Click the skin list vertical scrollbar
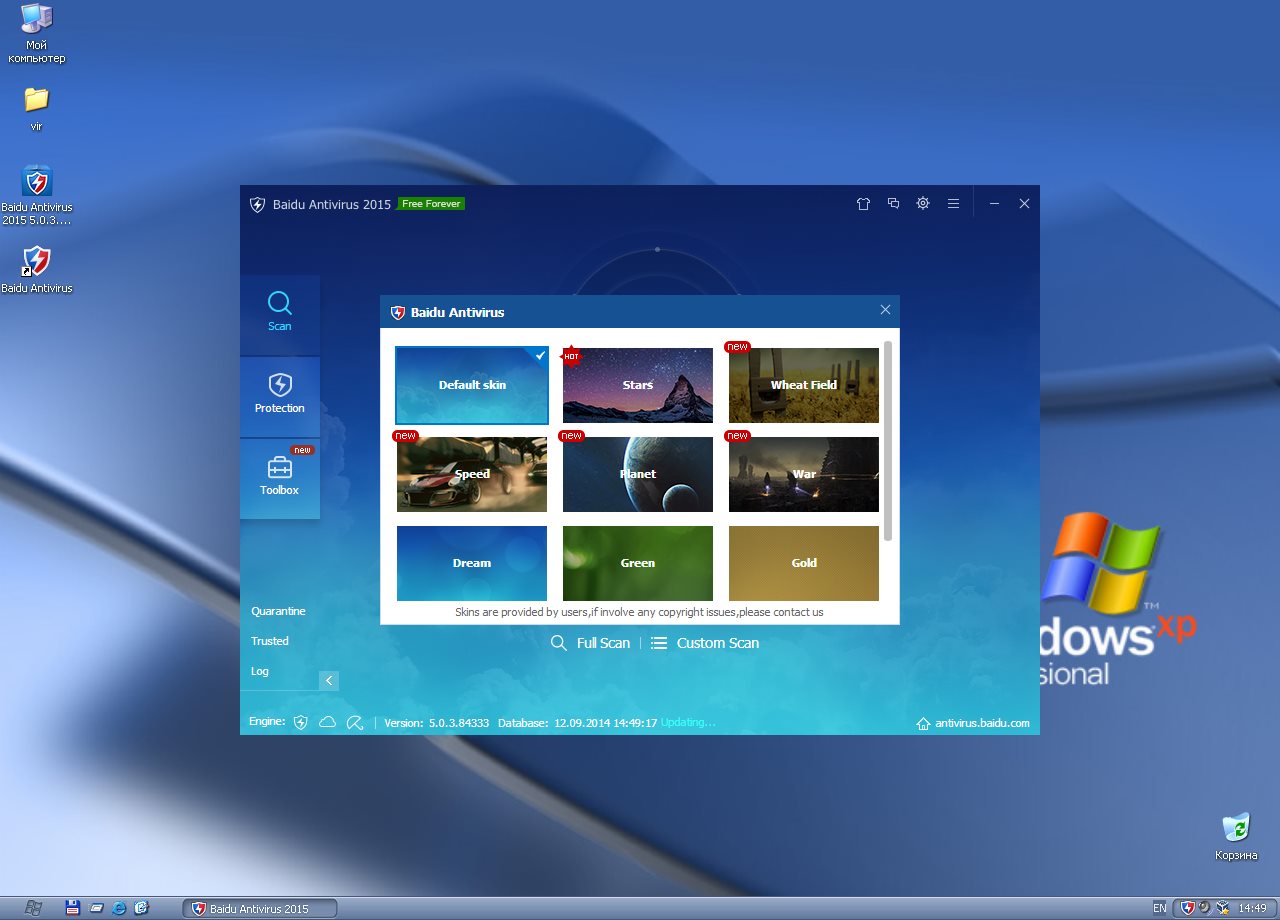The width and height of the screenshot is (1280, 920). [x=888, y=441]
